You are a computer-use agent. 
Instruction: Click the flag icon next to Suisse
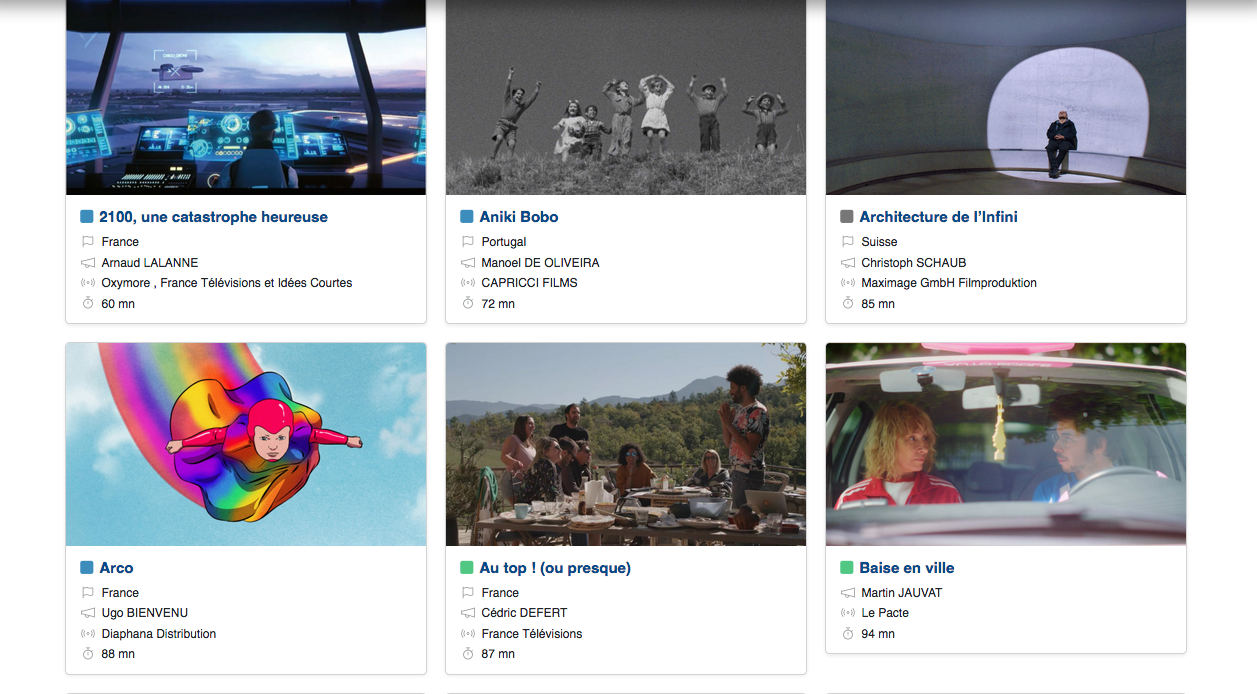pyautogui.click(x=847, y=242)
